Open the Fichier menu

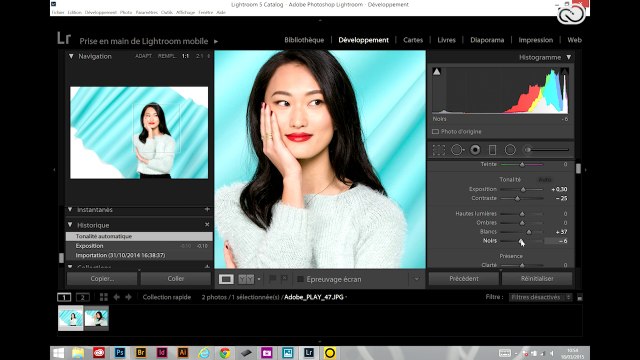(58, 13)
